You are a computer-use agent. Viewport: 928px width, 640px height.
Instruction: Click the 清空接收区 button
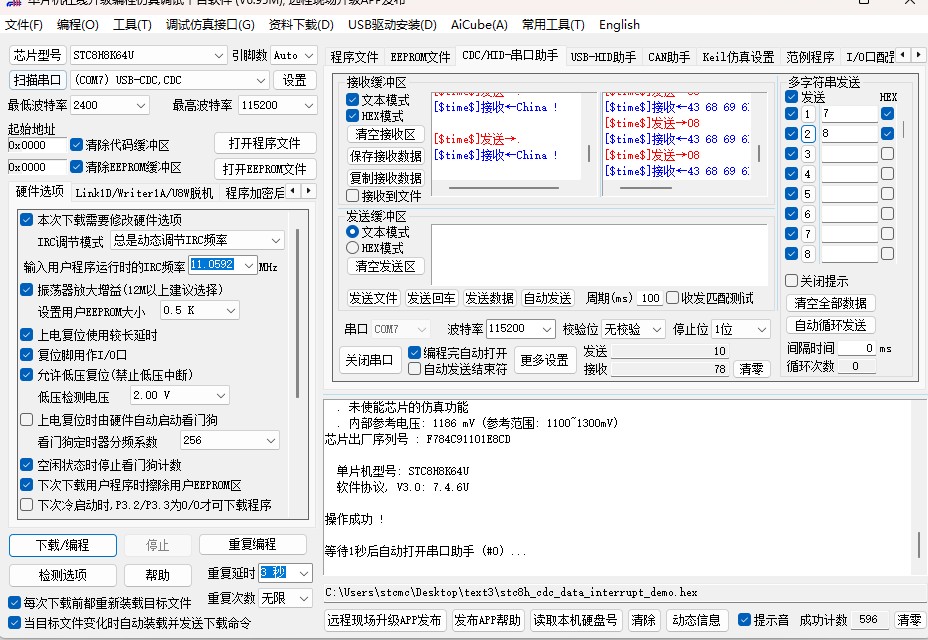pos(385,134)
